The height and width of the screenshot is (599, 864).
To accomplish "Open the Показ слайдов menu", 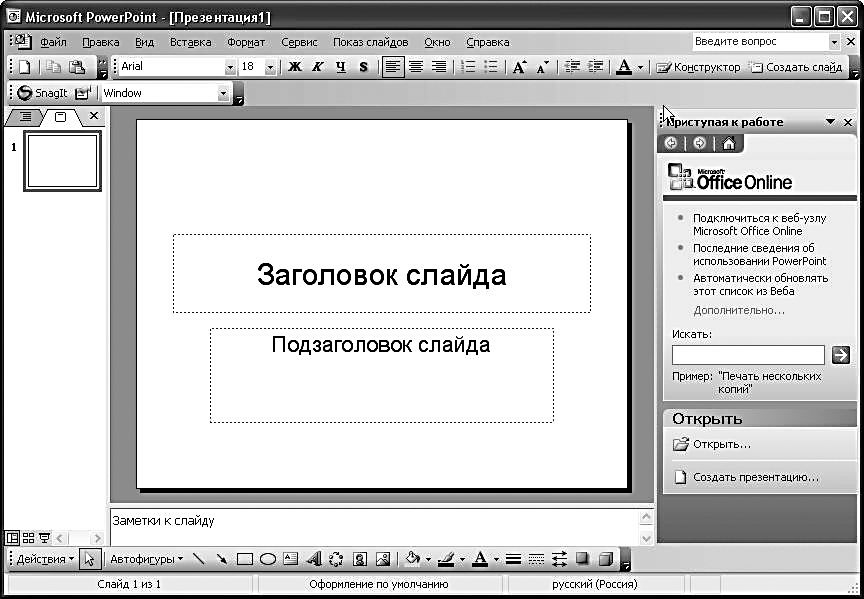I will click(370, 42).
